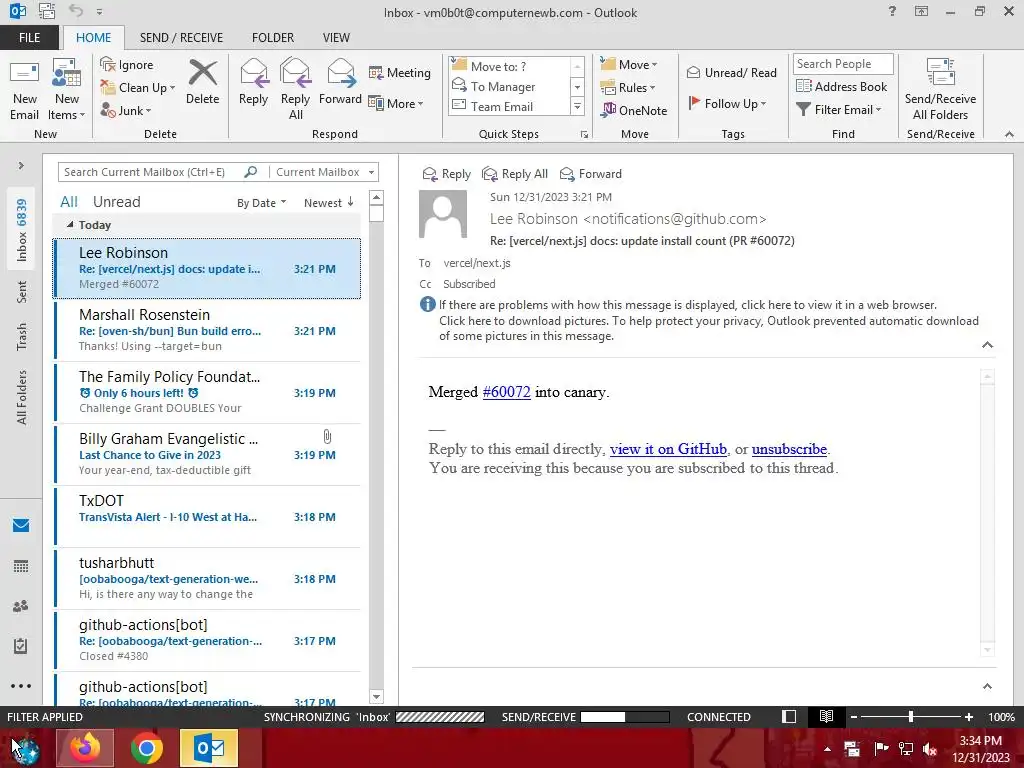Click the Search People field
This screenshot has width=1024, height=768.
[843, 63]
